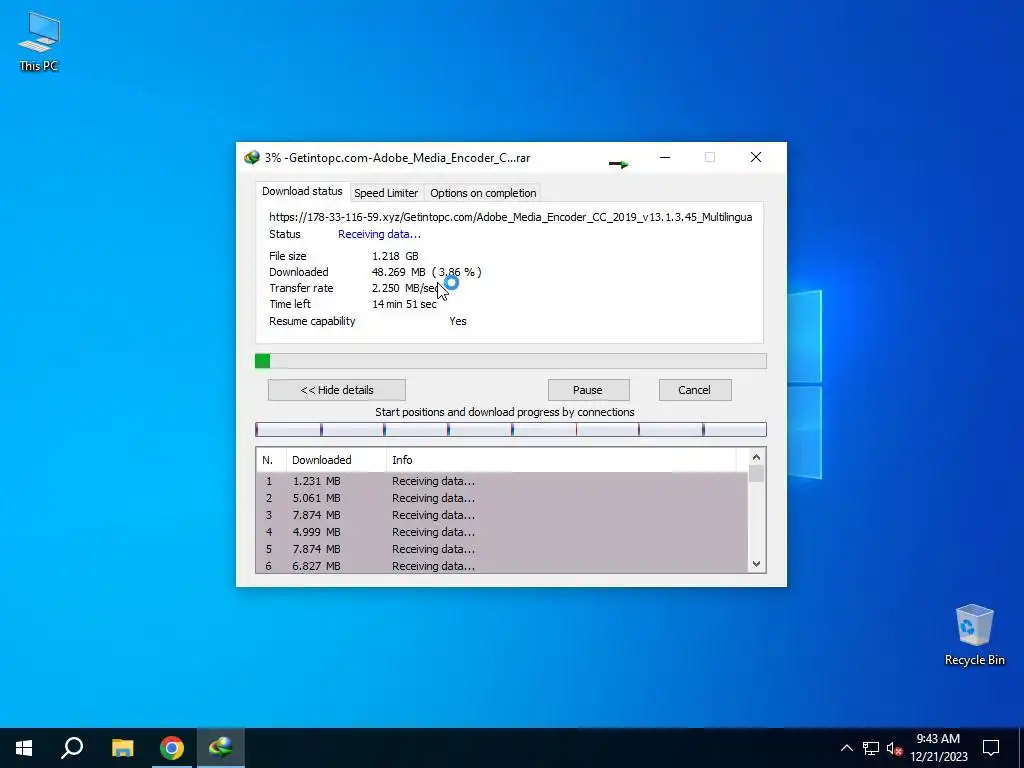This screenshot has width=1024, height=768.
Task: Click the Downloaded column header
Action: [336, 460]
